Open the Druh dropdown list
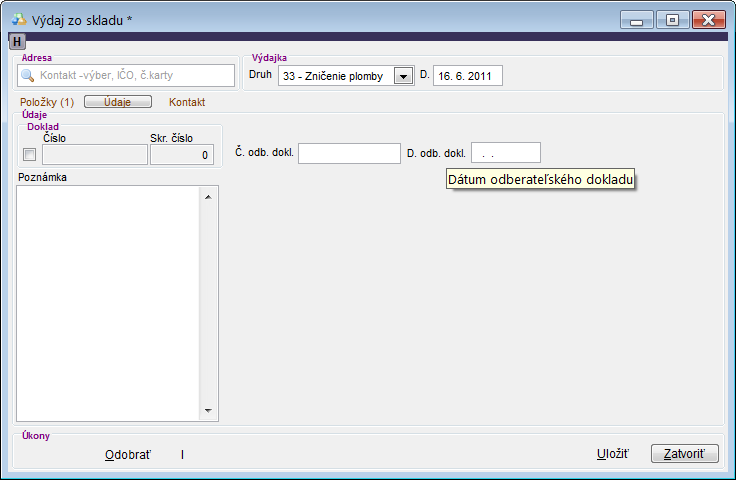 pos(403,76)
